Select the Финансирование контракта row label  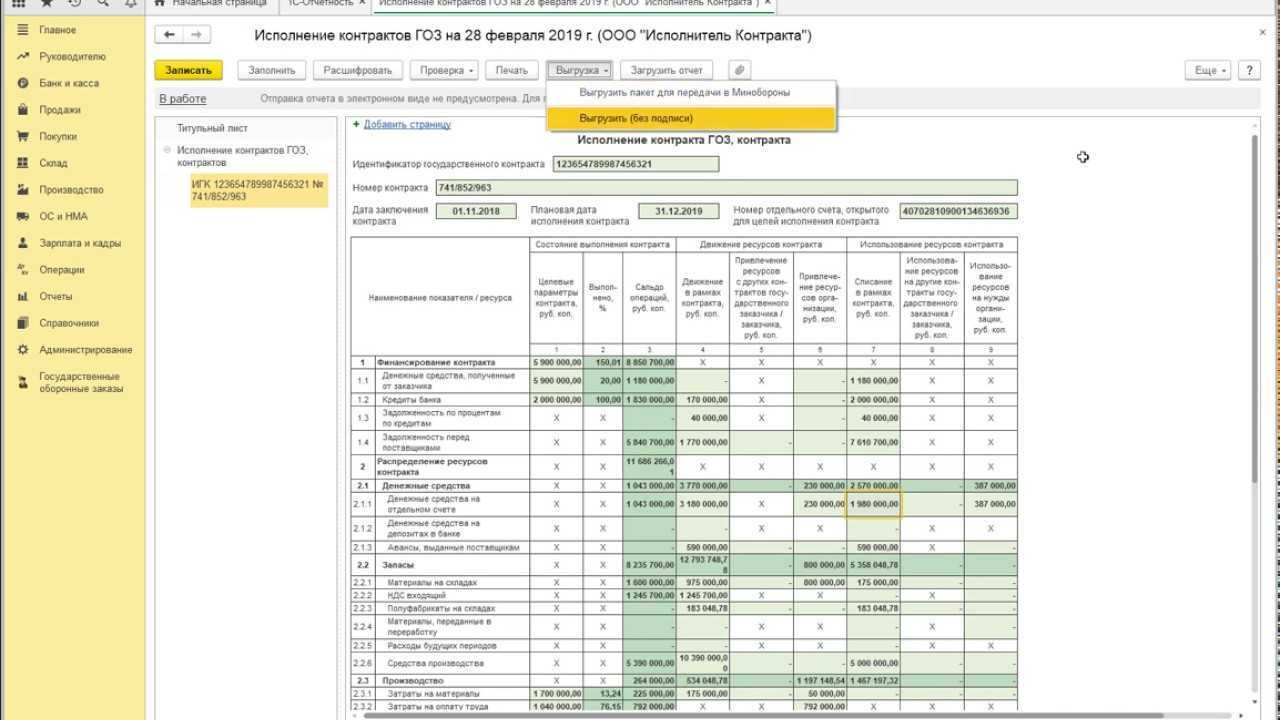coord(435,362)
